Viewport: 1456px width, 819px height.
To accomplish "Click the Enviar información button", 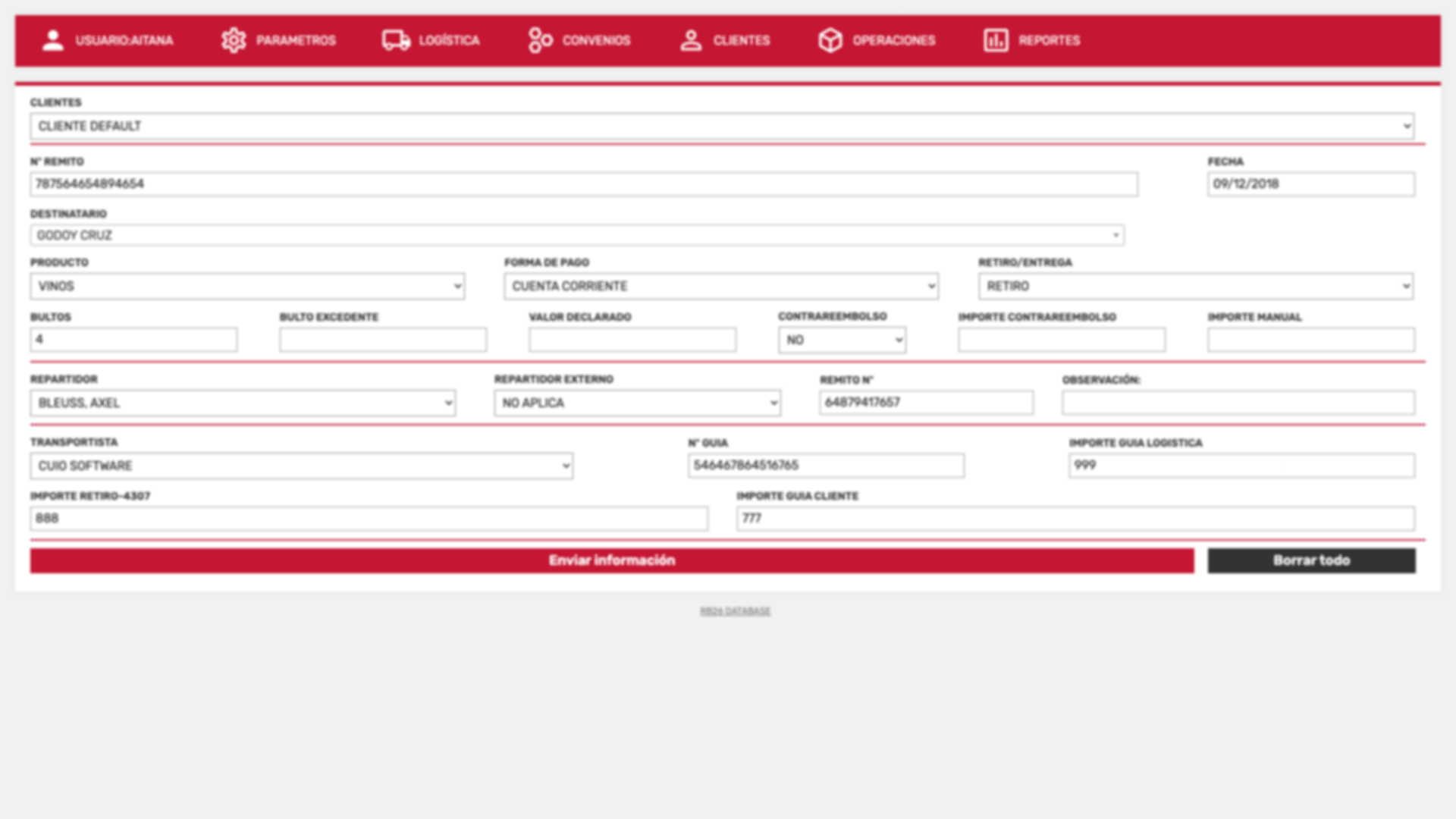I will pyautogui.click(x=612, y=560).
